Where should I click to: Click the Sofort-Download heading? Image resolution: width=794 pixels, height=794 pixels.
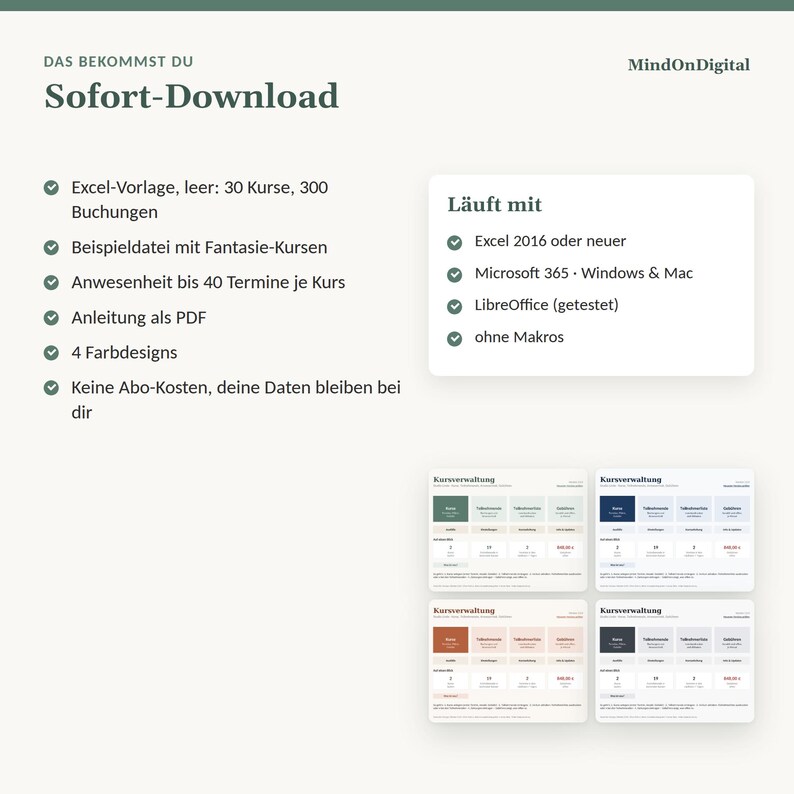coord(191,96)
